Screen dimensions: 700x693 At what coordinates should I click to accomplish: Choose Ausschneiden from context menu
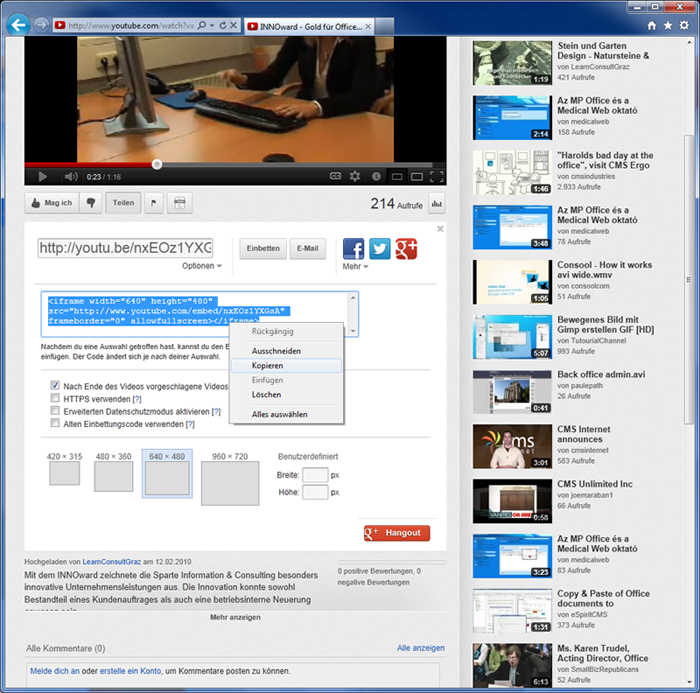(286, 351)
